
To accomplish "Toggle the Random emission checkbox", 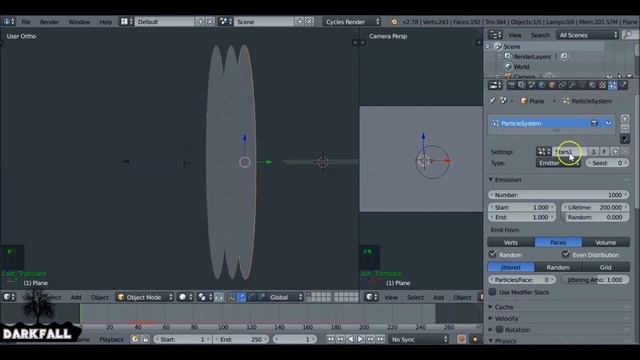I will coord(493,254).
